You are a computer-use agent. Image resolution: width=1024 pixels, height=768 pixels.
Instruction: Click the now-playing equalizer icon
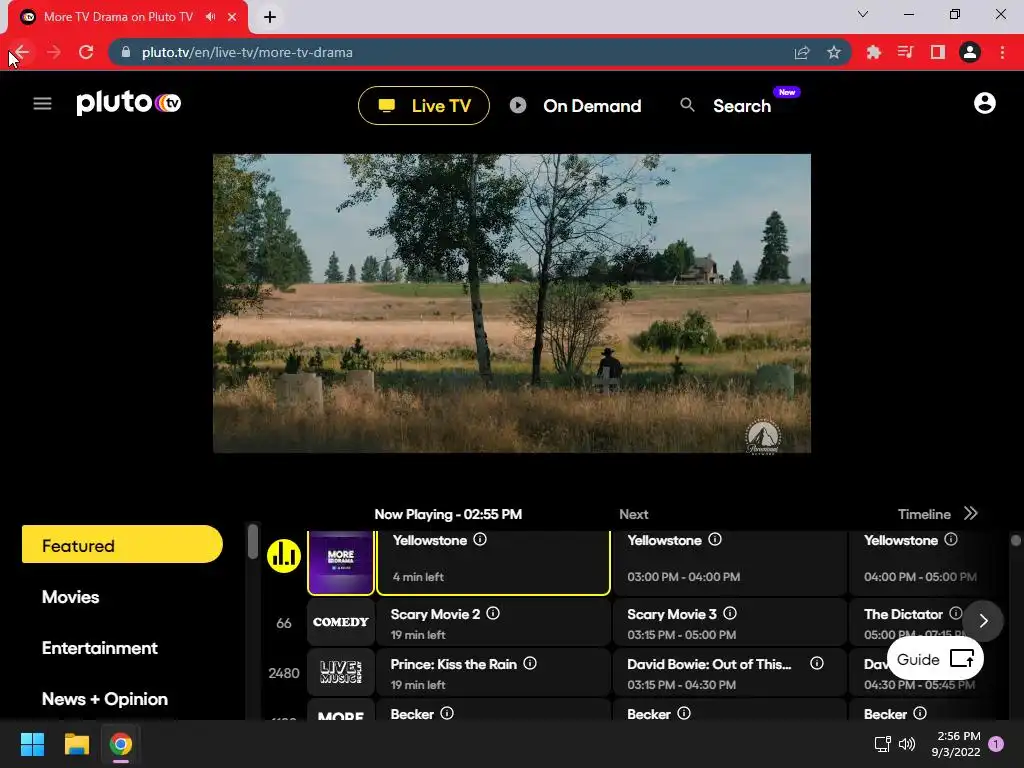coord(283,556)
